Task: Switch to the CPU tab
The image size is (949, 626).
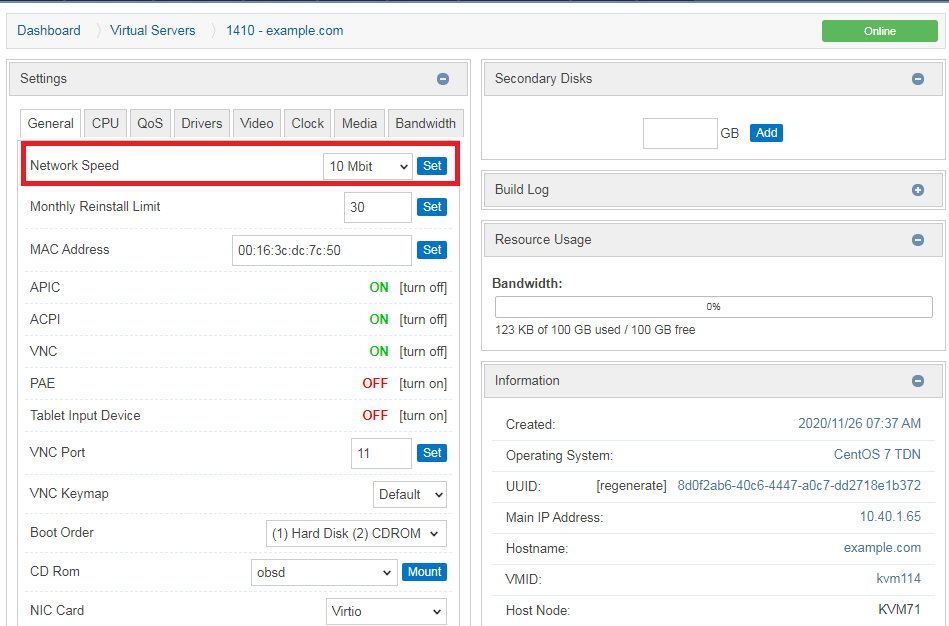Action: tap(105, 124)
